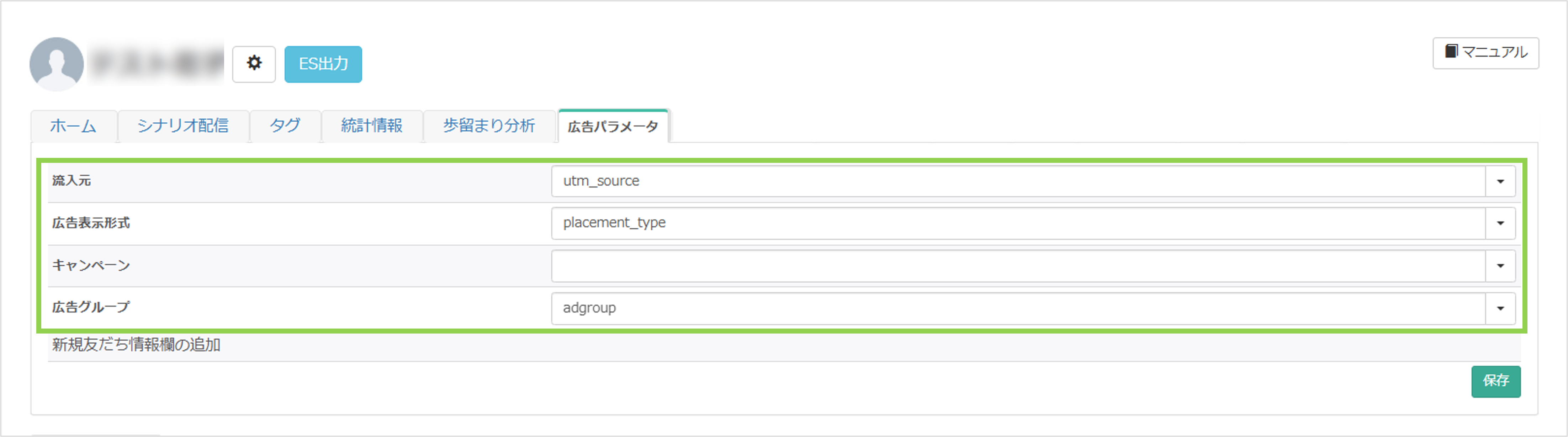Open the キャンペーン dropdown arrow
Image resolution: width=1568 pixels, height=437 pixels.
tap(1500, 266)
